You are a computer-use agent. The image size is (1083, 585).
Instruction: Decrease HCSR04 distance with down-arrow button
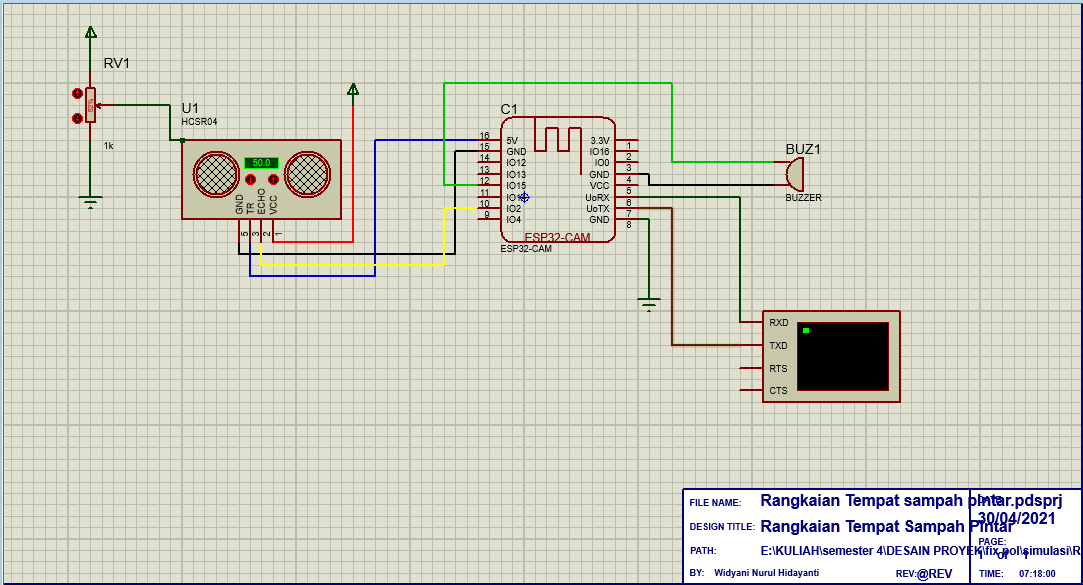[x=250, y=180]
